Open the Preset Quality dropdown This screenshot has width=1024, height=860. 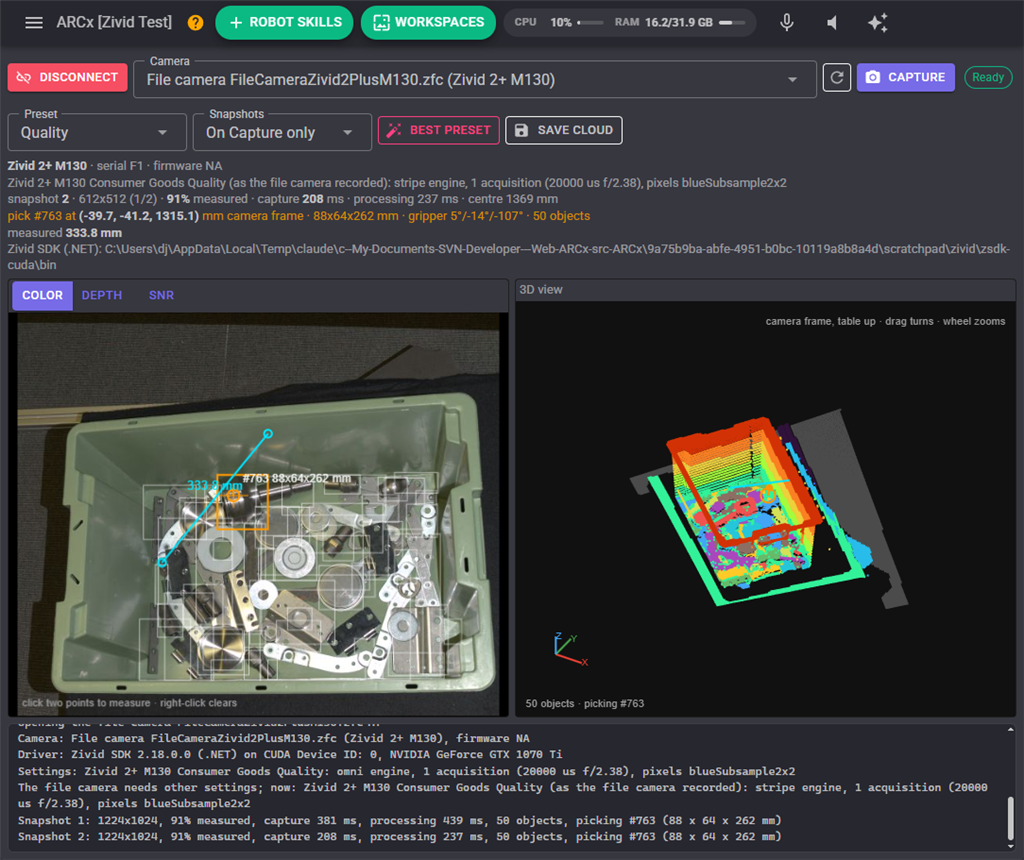(x=97, y=133)
